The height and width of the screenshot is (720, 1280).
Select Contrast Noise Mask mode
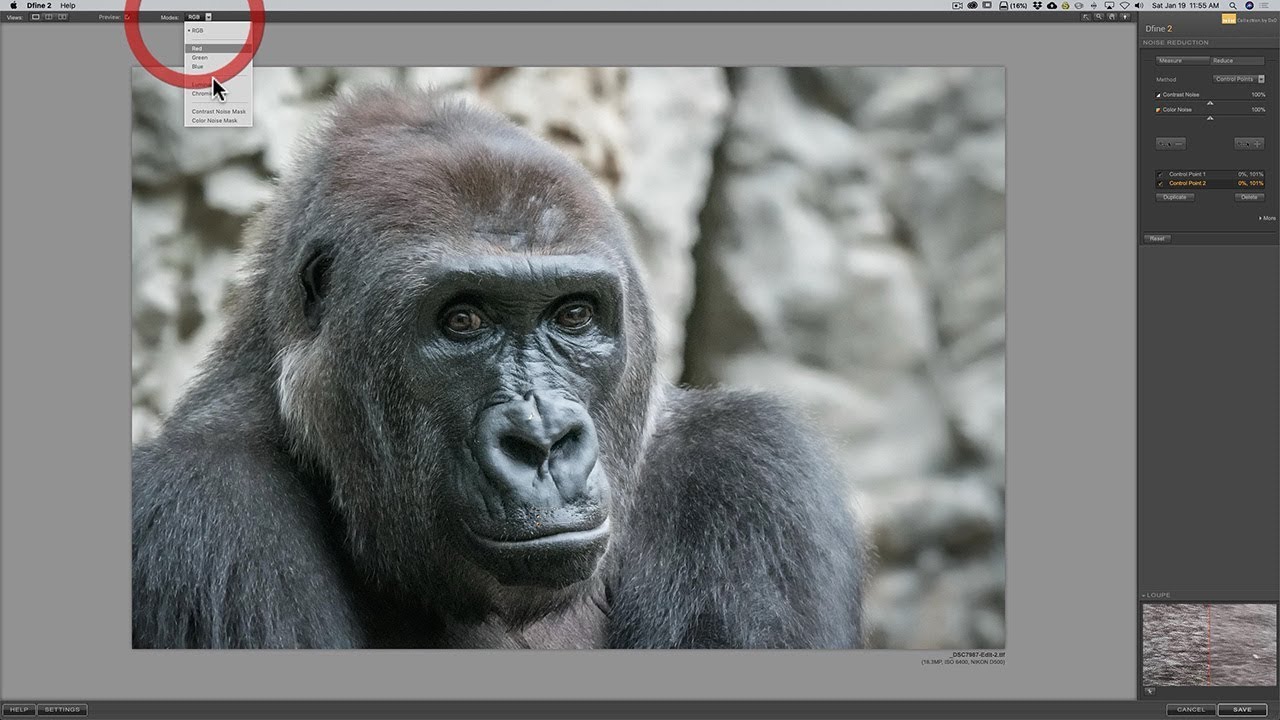click(x=218, y=111)
